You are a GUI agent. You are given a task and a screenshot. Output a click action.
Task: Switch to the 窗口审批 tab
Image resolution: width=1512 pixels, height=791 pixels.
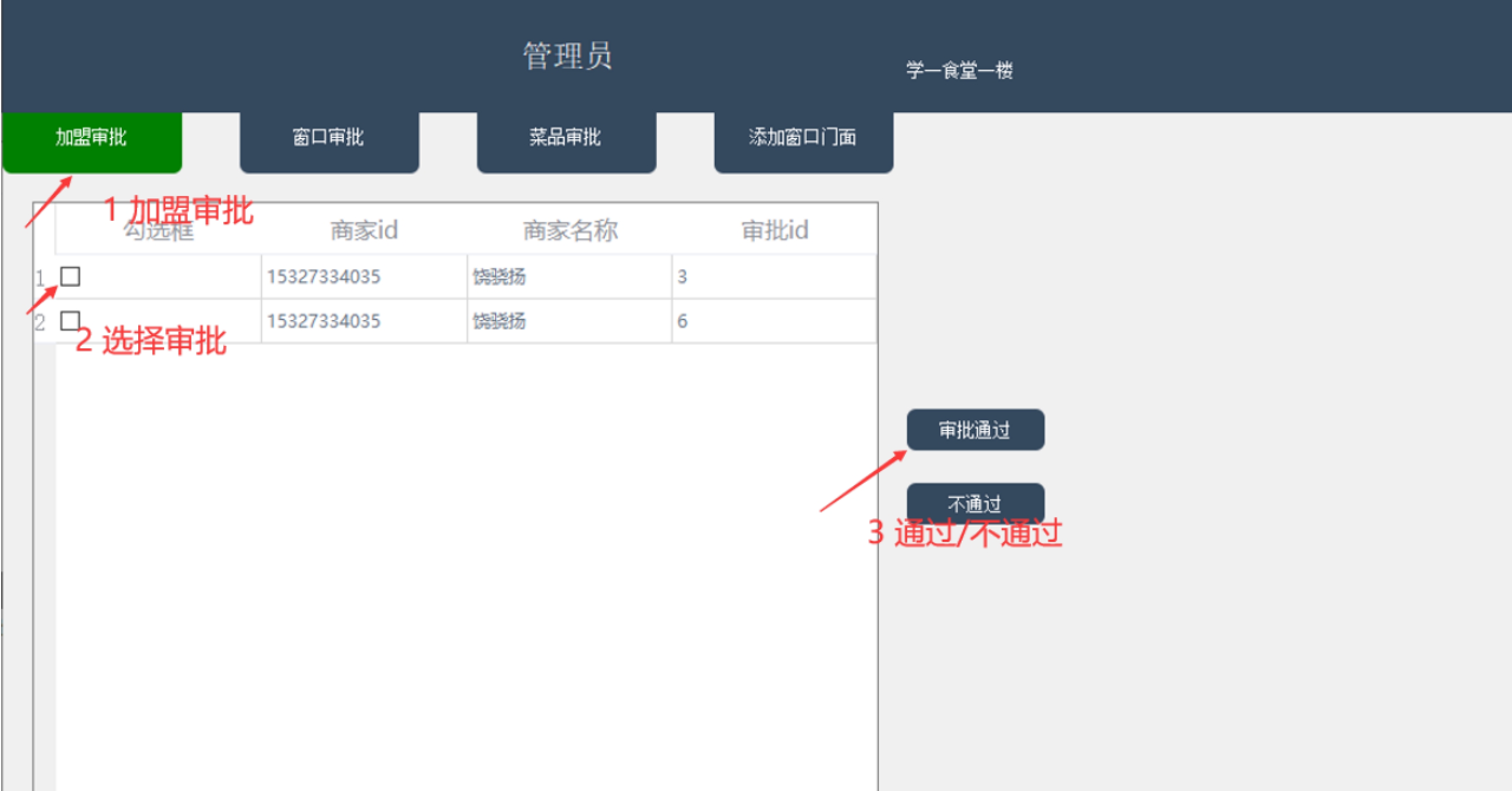click(329, 138)
